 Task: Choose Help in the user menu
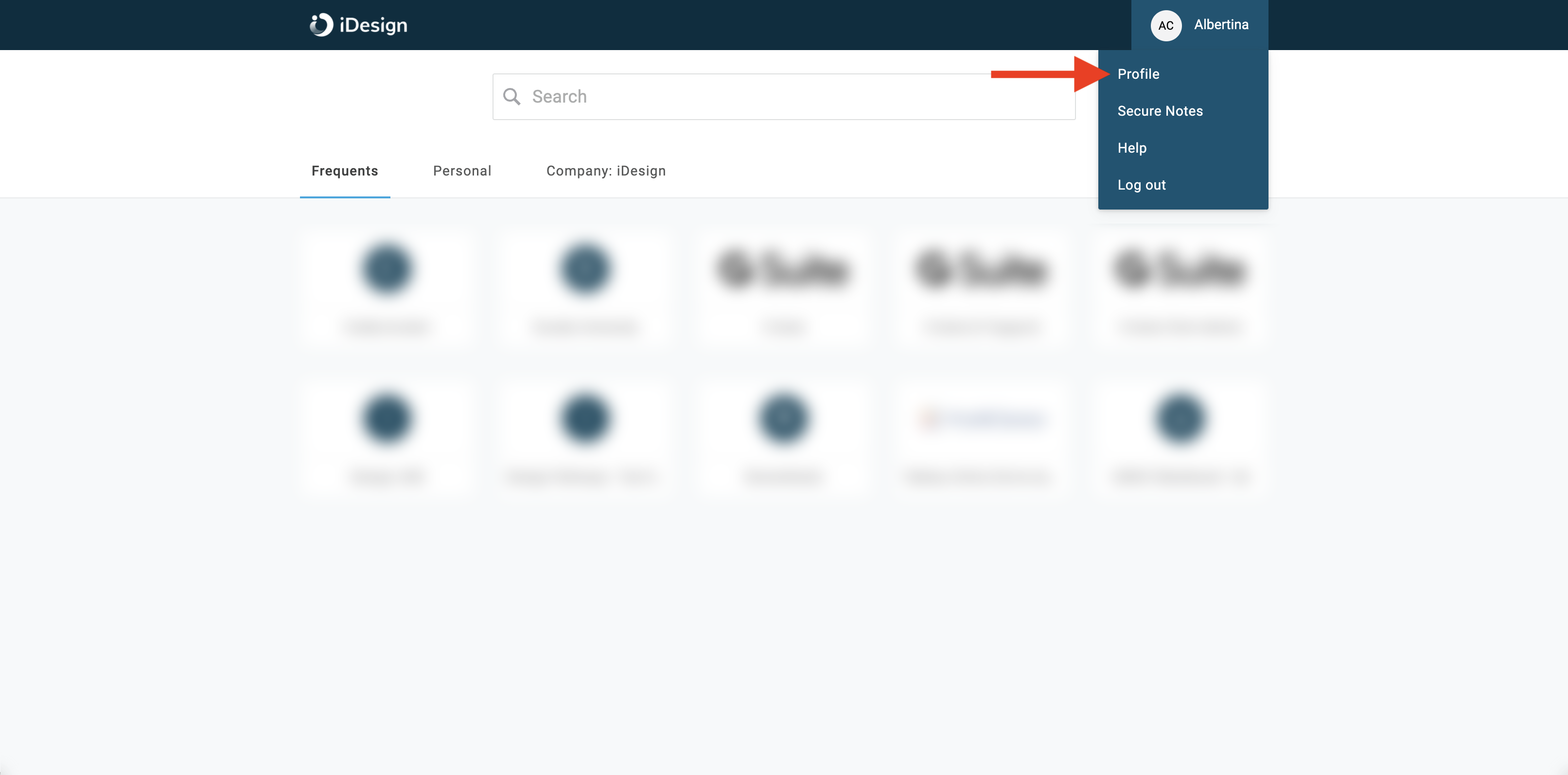(x=1131, y=148)
